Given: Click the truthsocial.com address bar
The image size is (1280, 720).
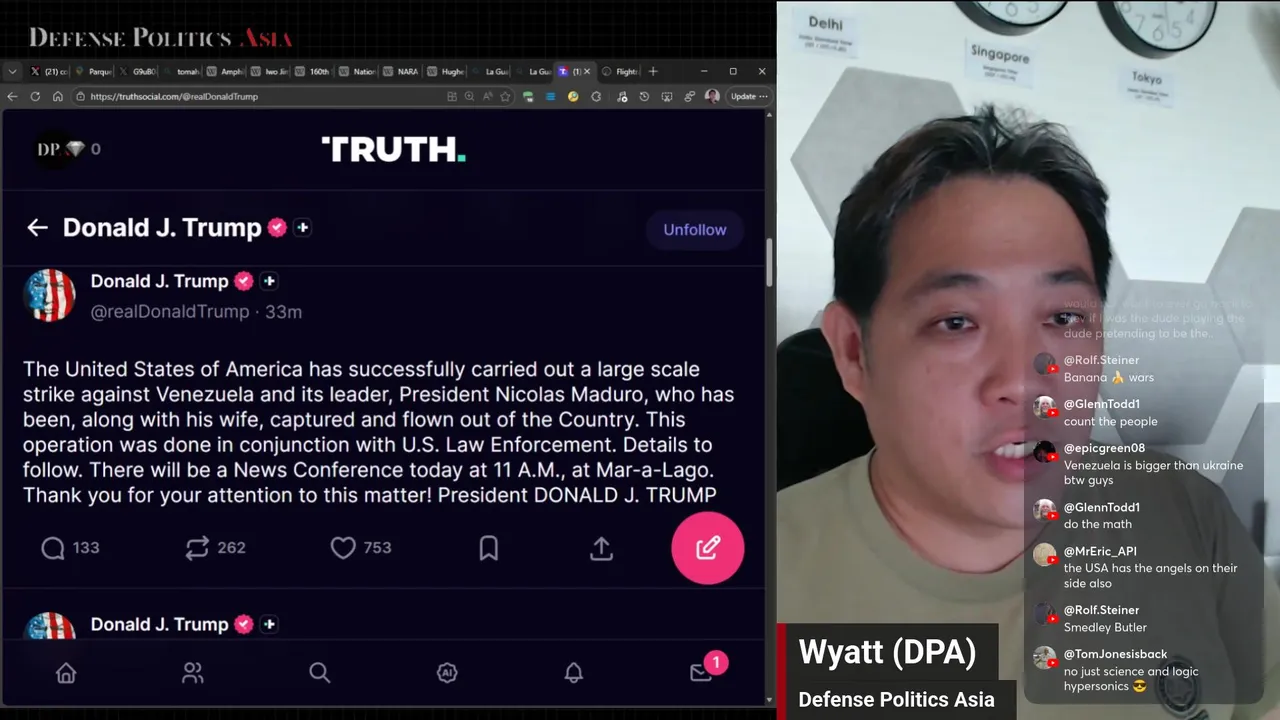Looking at the screenshot, I should 260,96.
